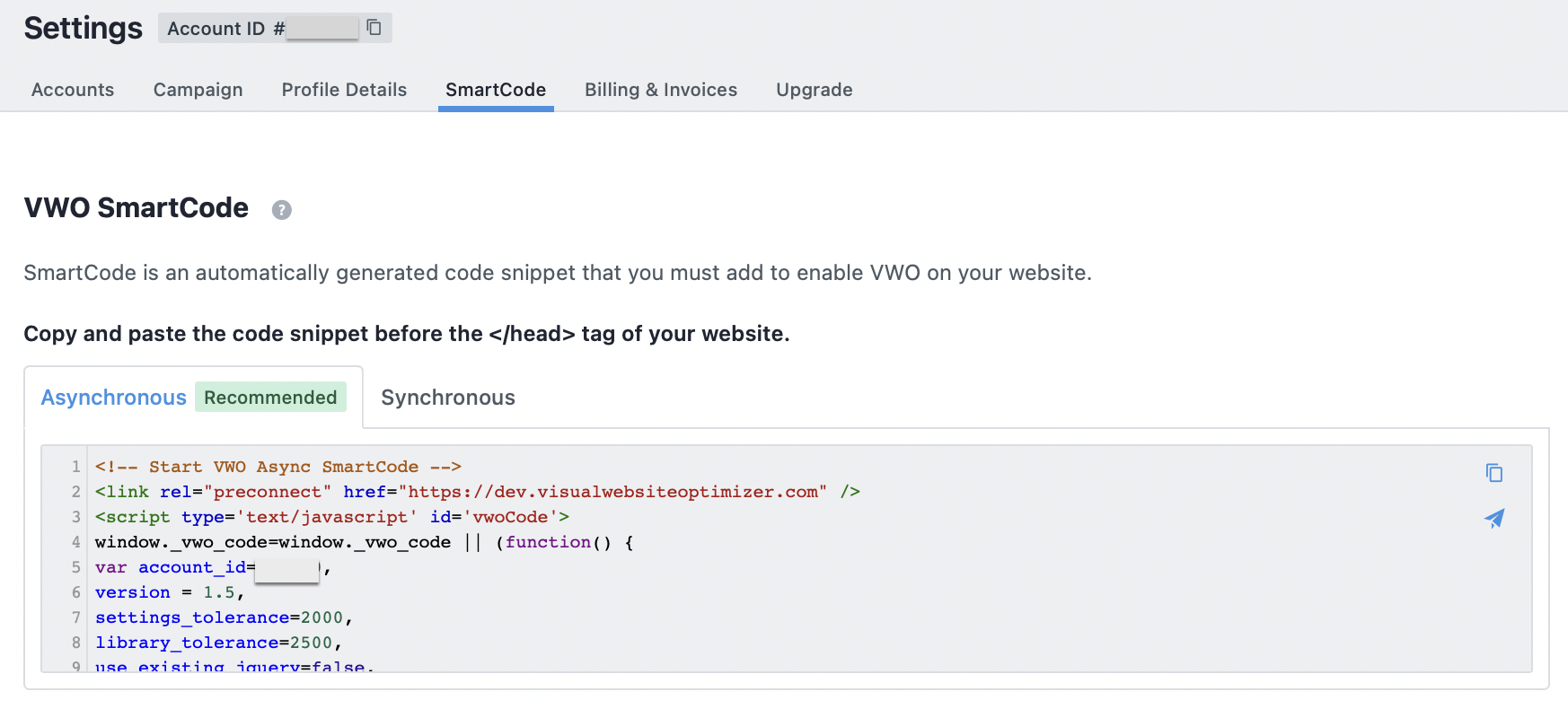The image size is (1568, 709).
Task: Click the settings_tolerance=2000 line
Action: [224, 617]
